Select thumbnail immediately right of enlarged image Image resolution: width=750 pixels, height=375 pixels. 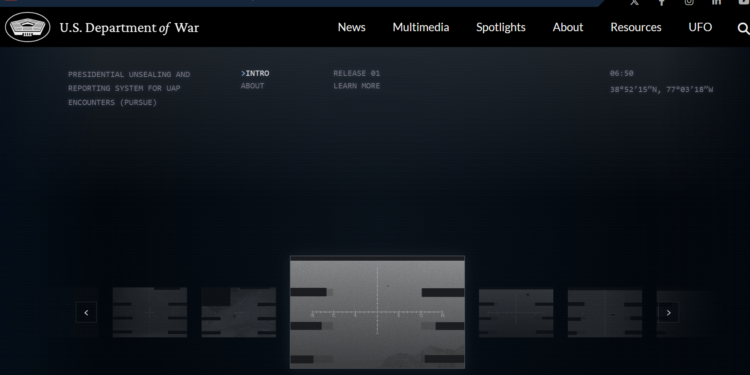[x=516, y=313]
